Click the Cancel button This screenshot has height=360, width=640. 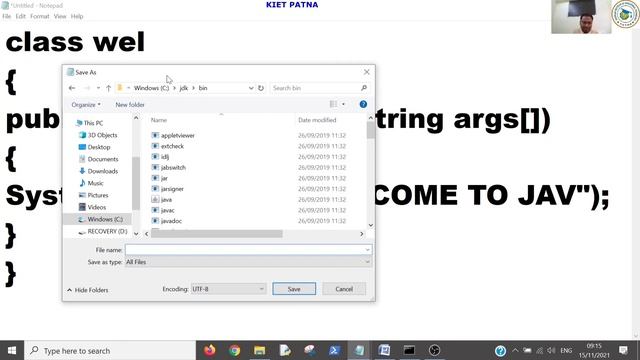(x=344, y=289)
